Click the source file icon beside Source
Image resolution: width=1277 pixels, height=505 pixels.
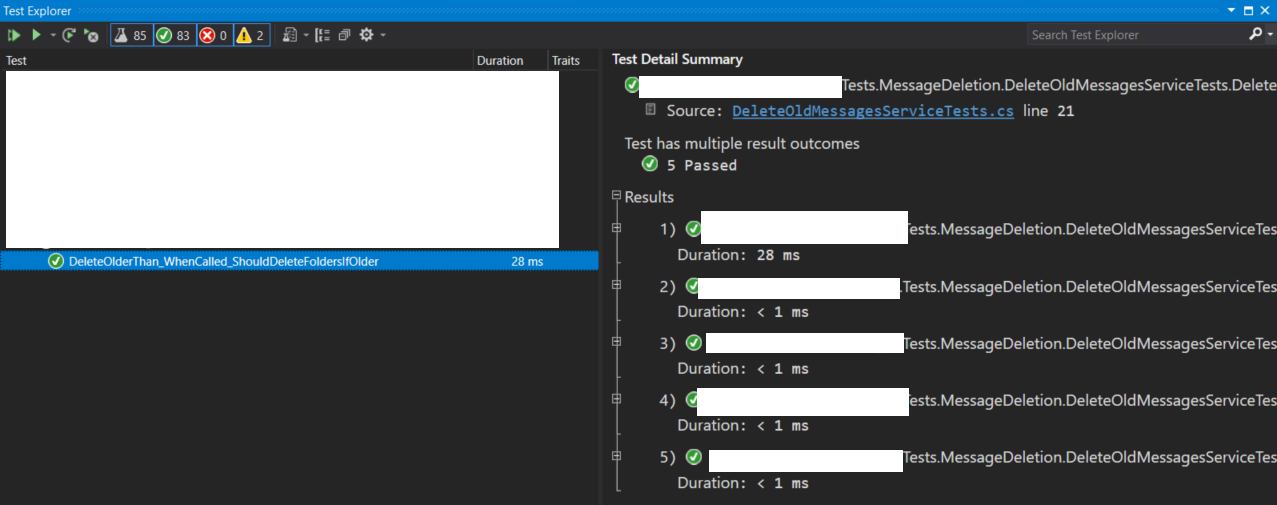652,110
